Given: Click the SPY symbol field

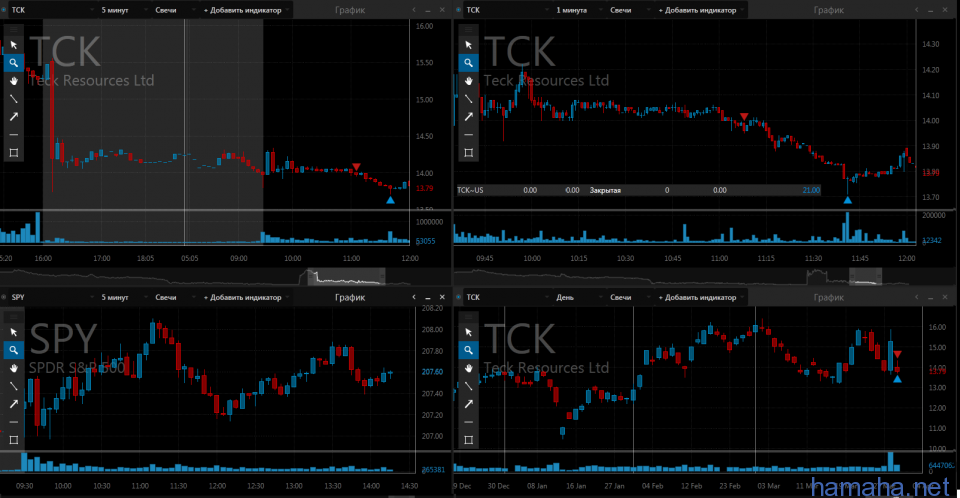Looking at the screenshot, I should [x=52, y=297].
